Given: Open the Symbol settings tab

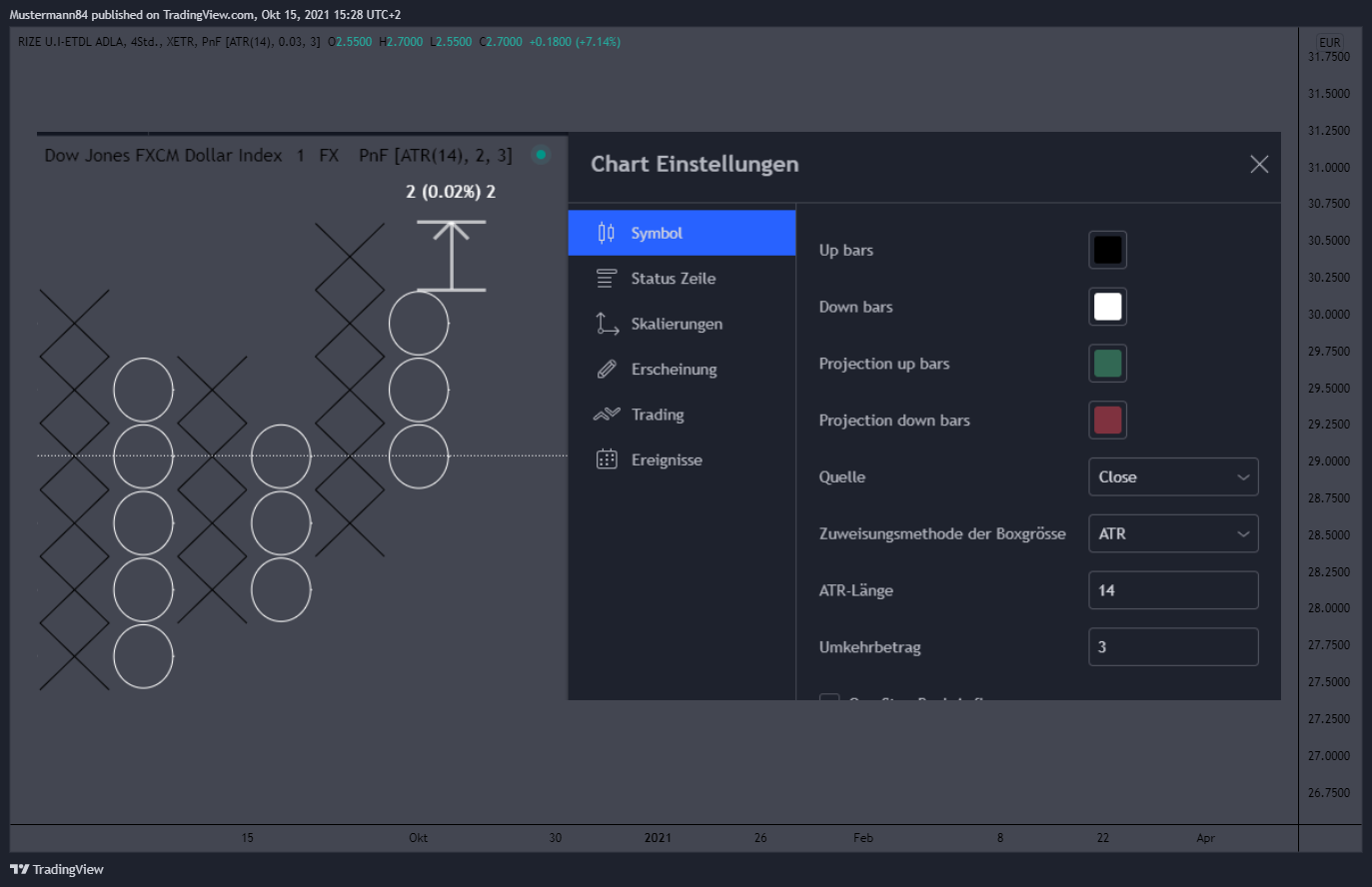Looking at the screenshot, I should pos(682,233).
